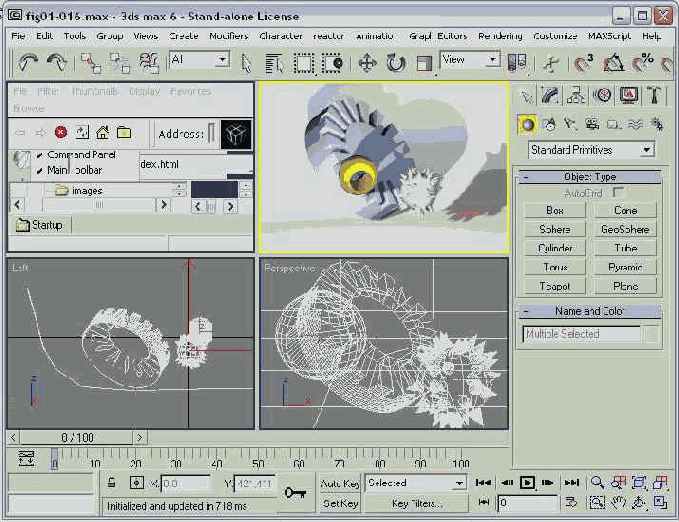The image size is (679, 522).
Task: Switch to the Utilities hammer panel
Action: coord(654,95)
